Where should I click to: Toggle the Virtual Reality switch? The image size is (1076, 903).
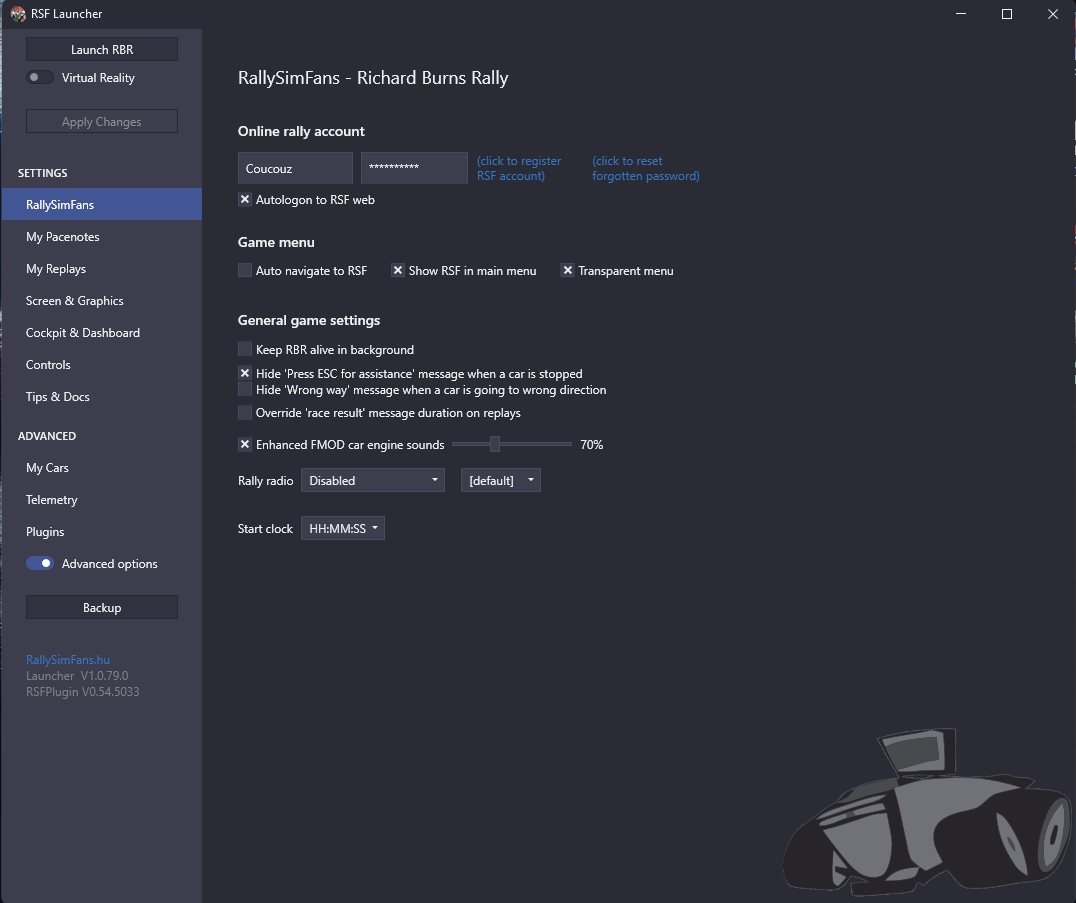(x=40, y=78)
